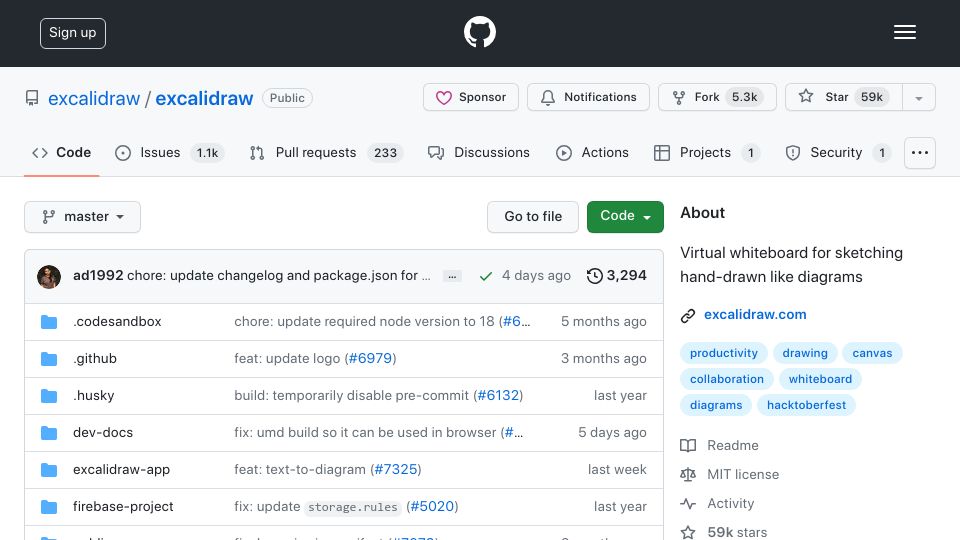Show more tabs via three-dot button
Screen dimensions: 960x540
pyautogui.click(x=920, y=152)
